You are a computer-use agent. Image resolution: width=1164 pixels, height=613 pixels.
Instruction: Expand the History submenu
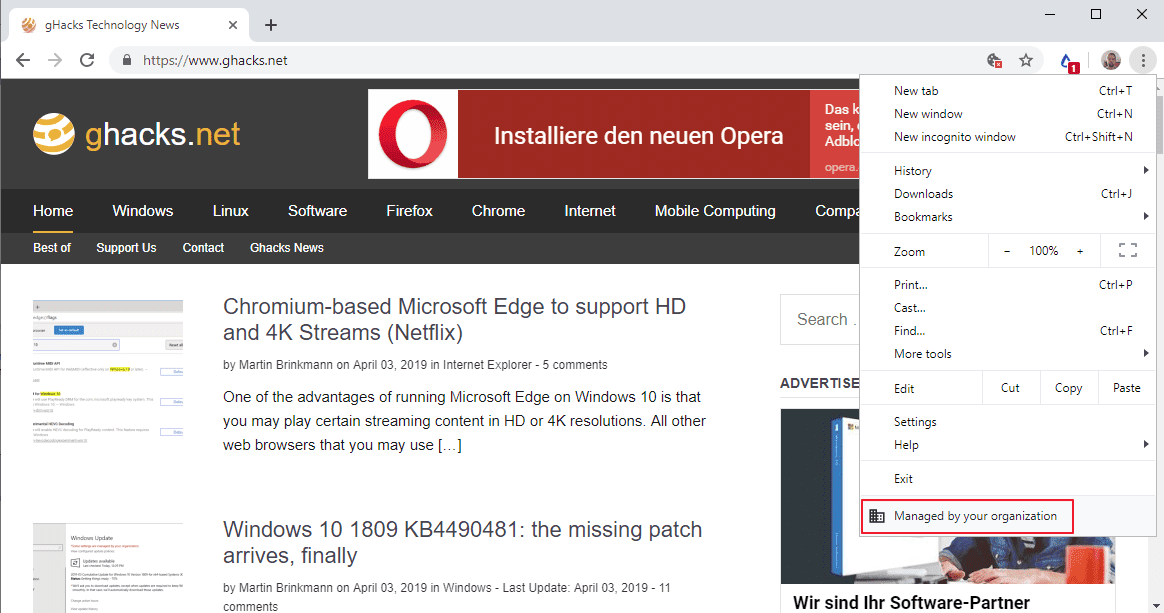coord(1007,171)
